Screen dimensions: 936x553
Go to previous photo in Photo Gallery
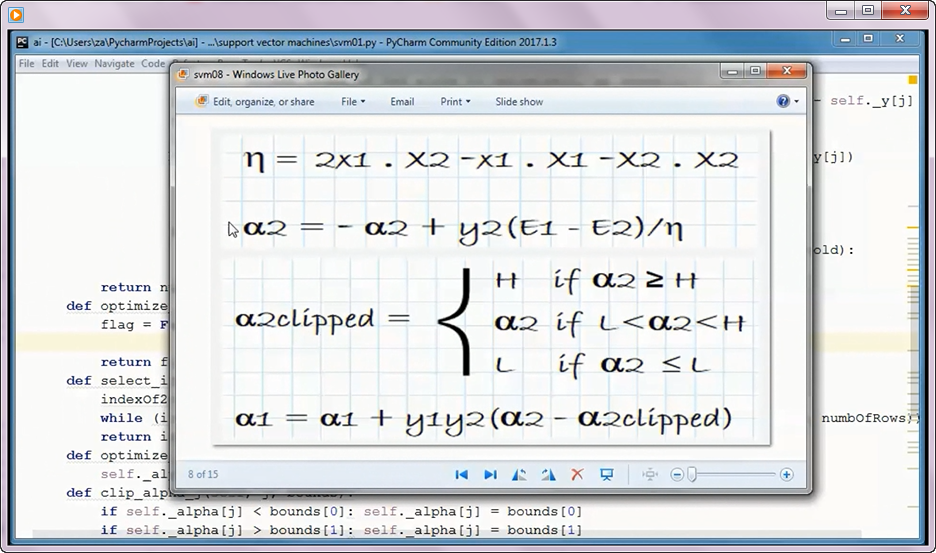tap(461, 475)
